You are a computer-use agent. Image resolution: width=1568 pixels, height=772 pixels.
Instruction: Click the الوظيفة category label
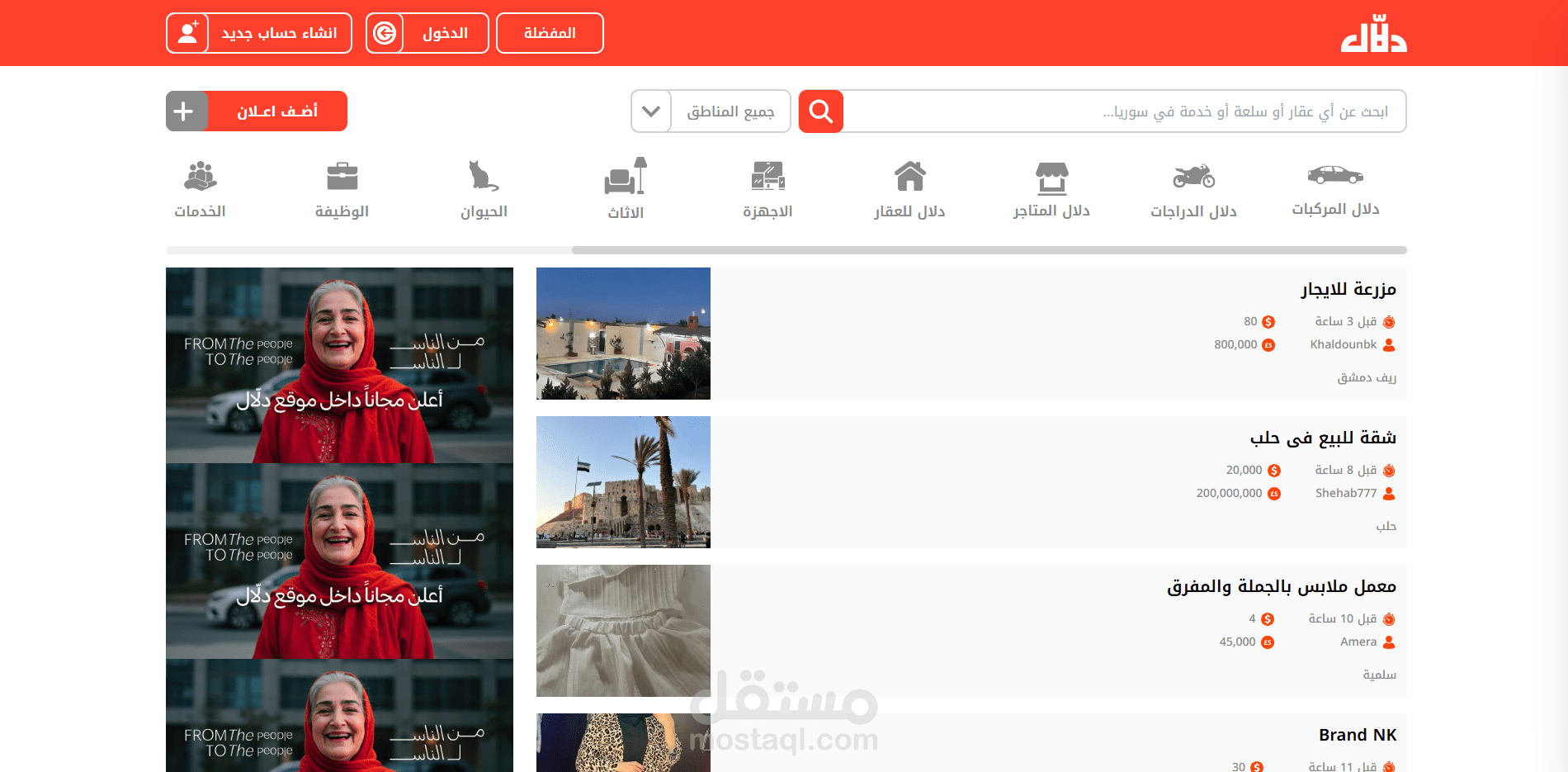[x=342, y=211]
